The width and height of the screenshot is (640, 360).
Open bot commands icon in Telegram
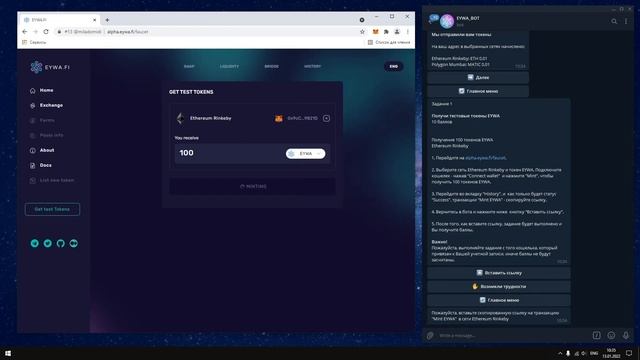[x=596, y=336]
